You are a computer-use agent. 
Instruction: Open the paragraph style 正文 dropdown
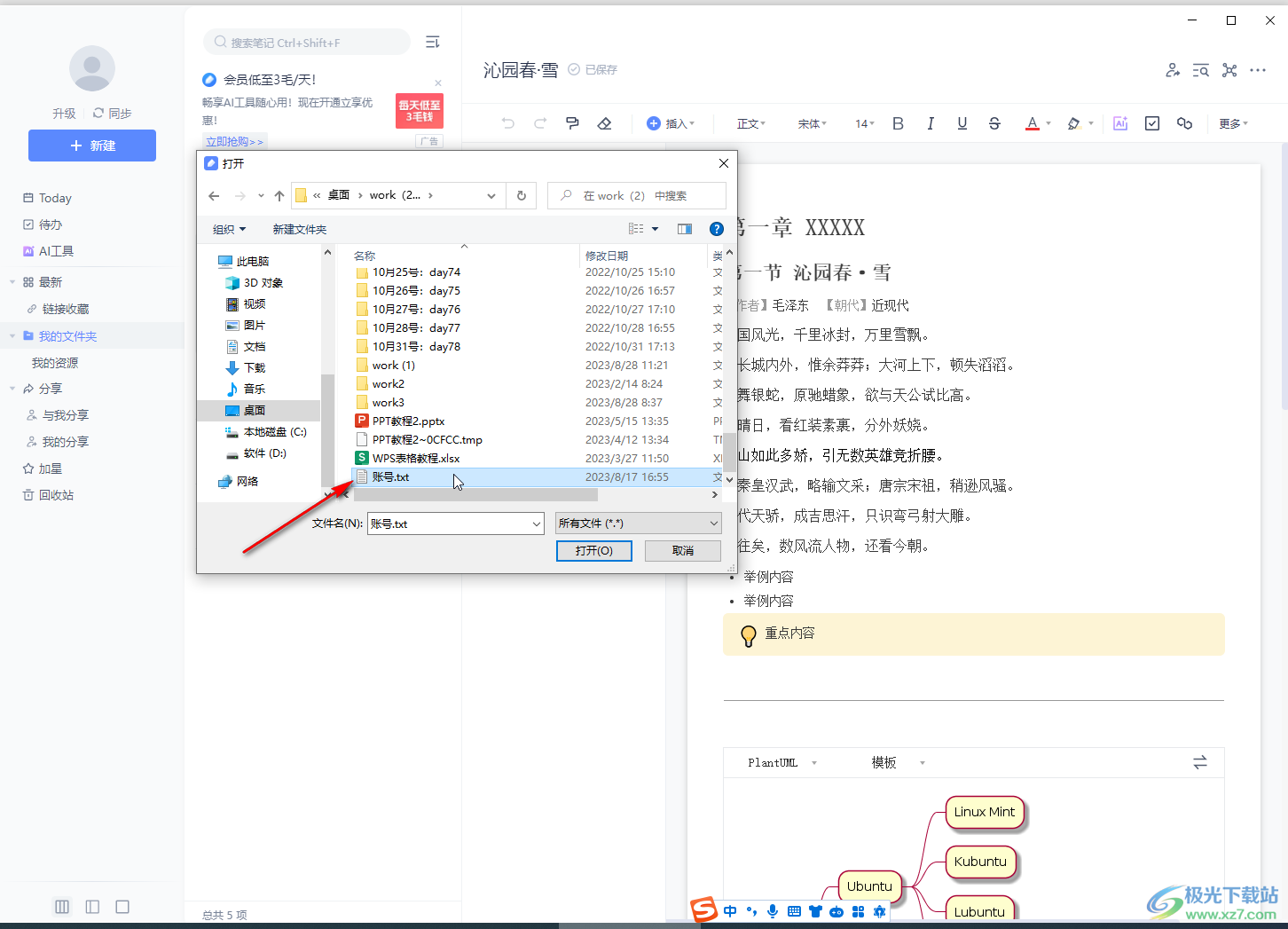point(751,123)
